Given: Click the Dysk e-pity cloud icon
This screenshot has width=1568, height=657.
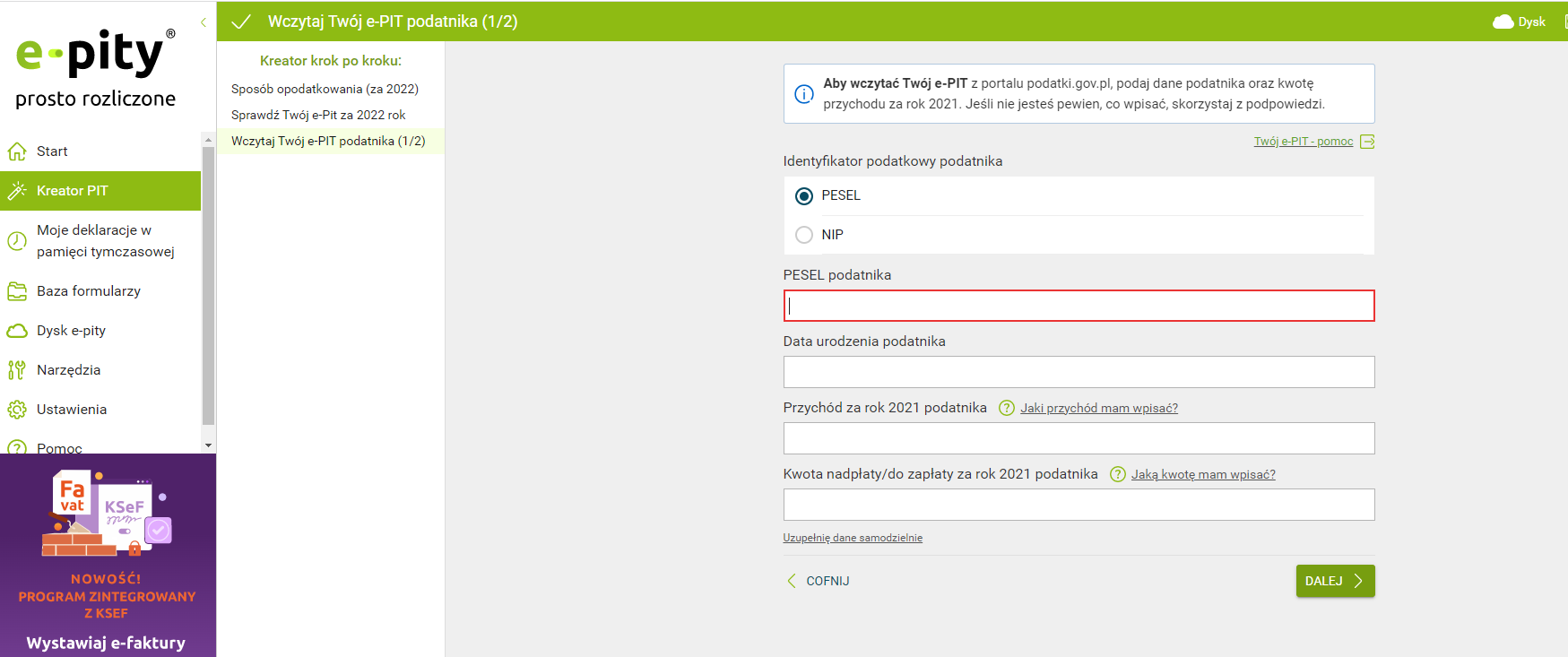Looking at the screenshot, I should point(17,331).
